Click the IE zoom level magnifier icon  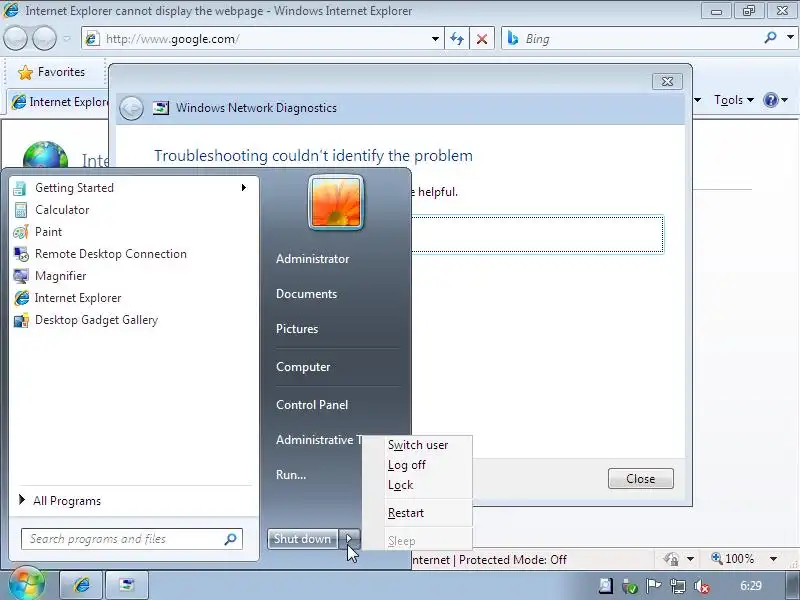(x=717, y=559)
